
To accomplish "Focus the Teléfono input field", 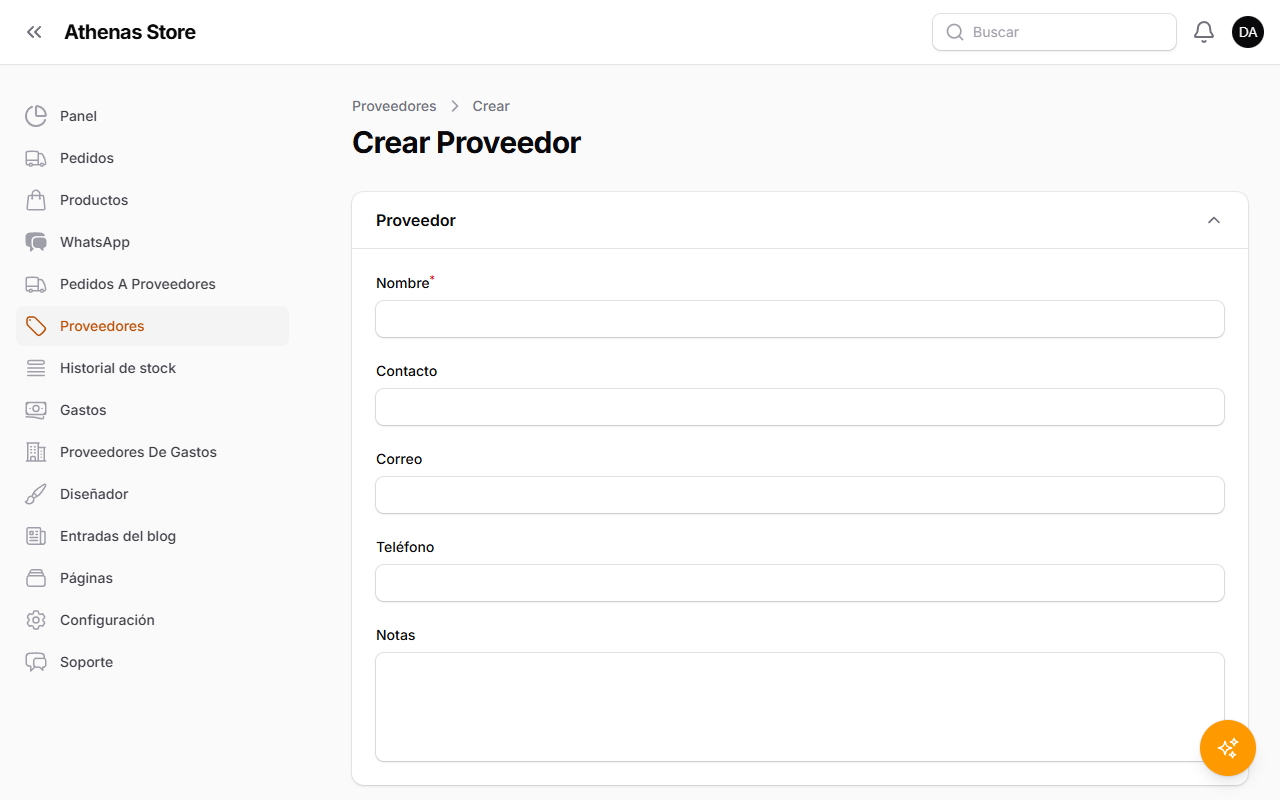I will pos(800,583).
